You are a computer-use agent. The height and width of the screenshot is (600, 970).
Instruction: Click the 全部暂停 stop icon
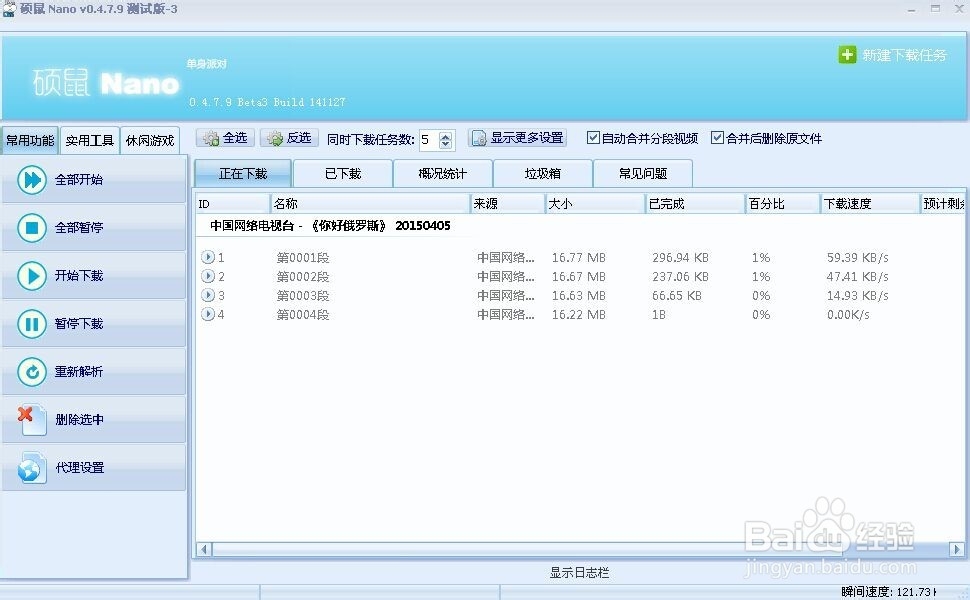click(32, 228)
